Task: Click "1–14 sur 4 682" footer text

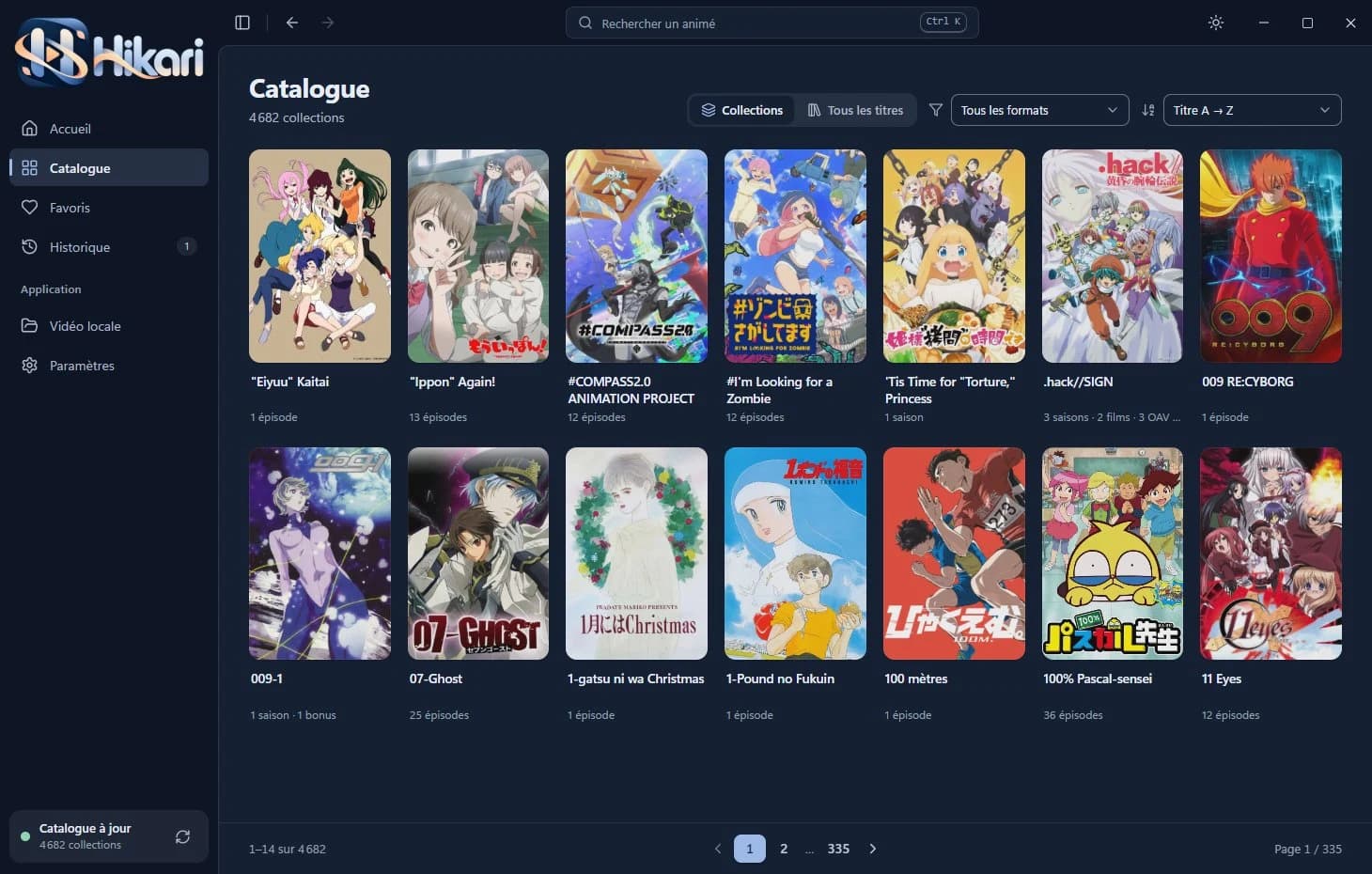Action: 288,849
